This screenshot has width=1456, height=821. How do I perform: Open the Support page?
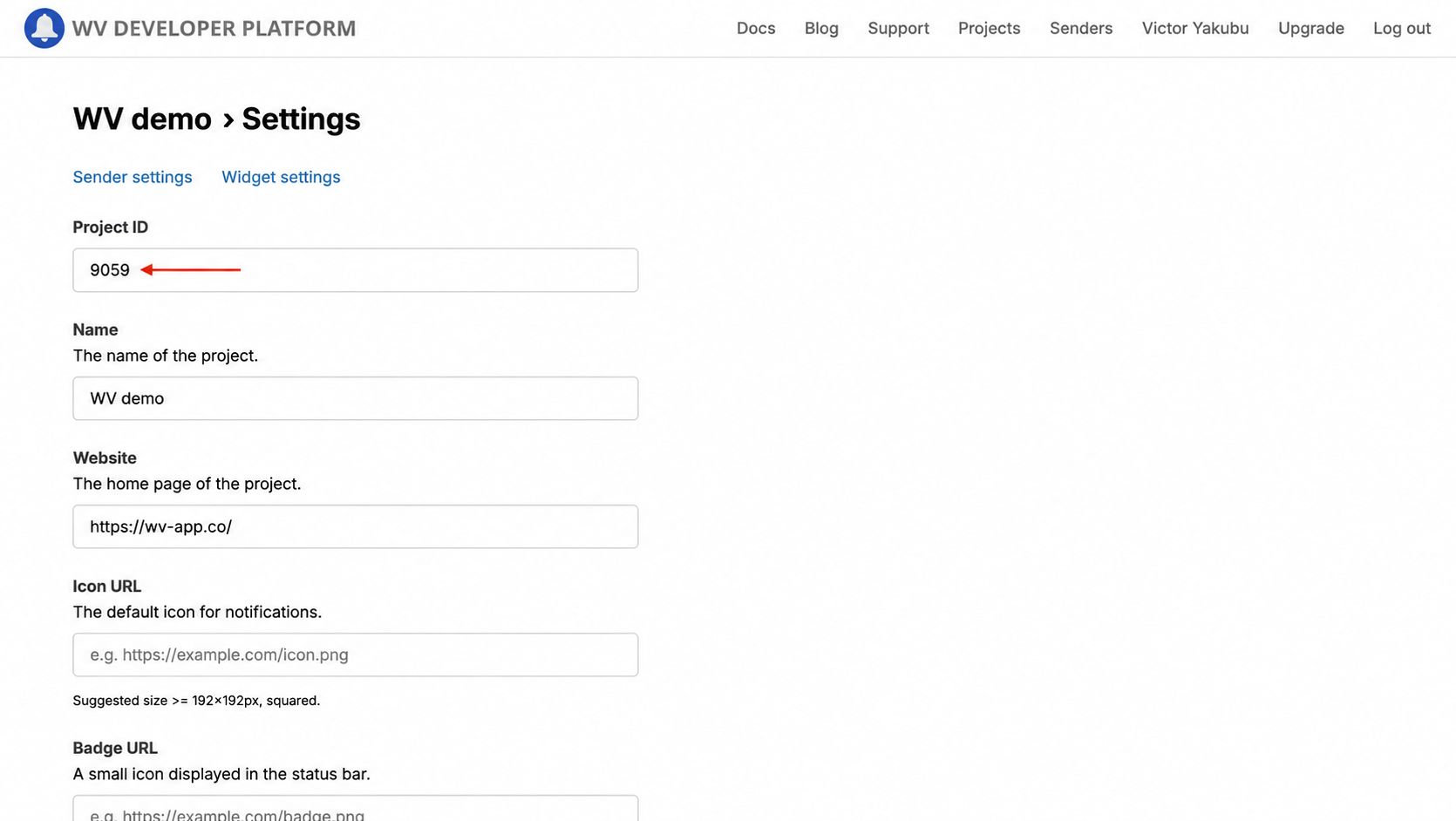[898, 28]
